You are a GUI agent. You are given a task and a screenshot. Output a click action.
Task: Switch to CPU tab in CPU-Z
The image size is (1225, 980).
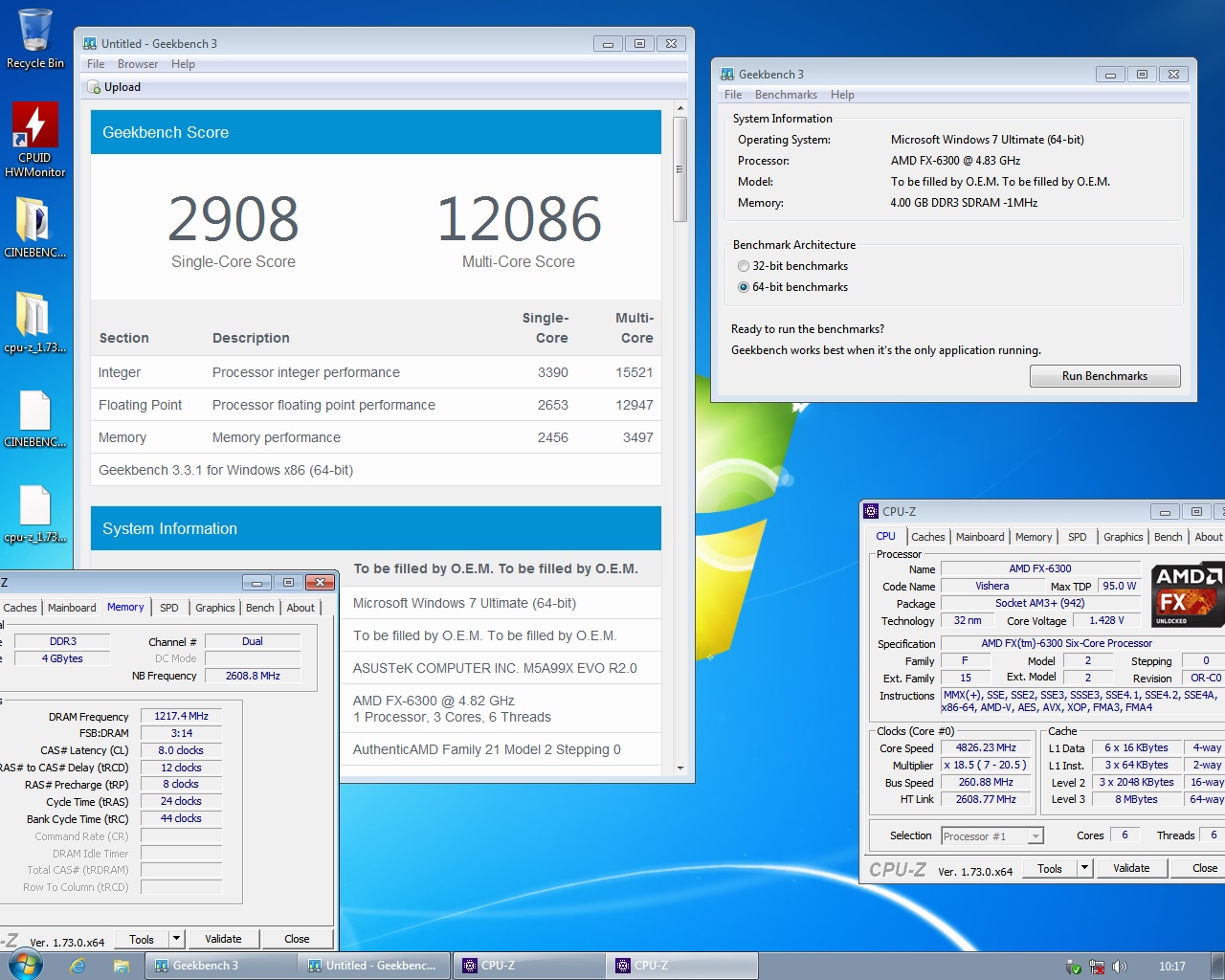coord(886,536)
